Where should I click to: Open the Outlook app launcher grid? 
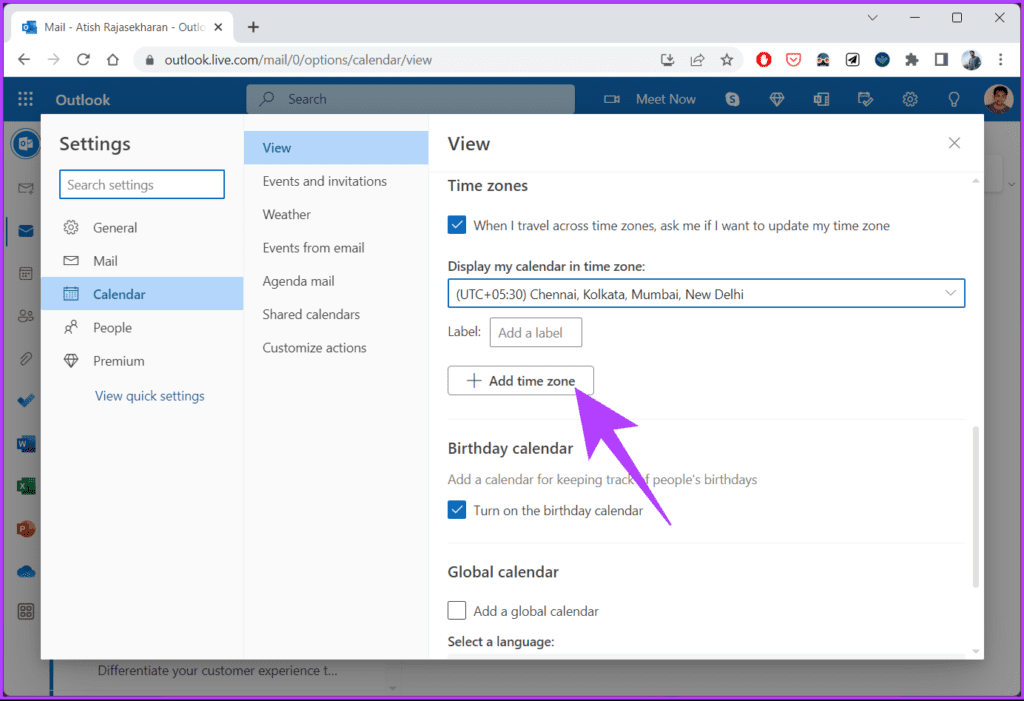tap(25, 99)
